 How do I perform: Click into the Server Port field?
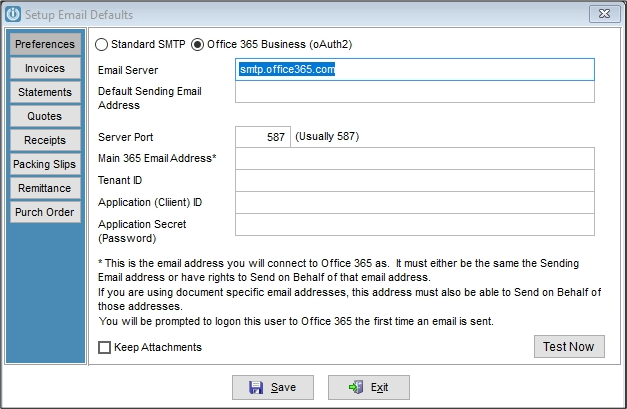(263, 137)
